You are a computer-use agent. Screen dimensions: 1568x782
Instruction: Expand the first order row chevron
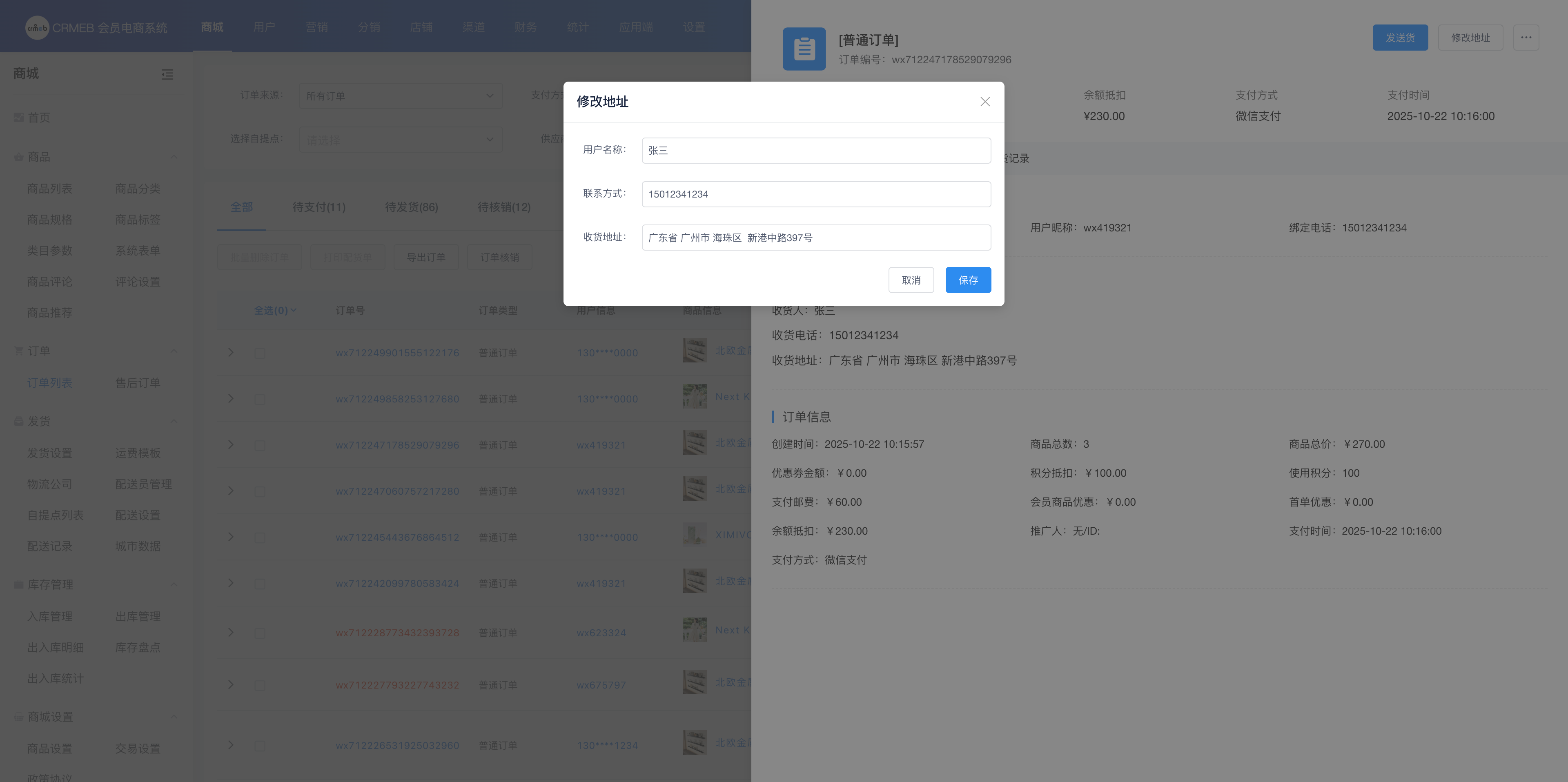click(x=231, y=352)
